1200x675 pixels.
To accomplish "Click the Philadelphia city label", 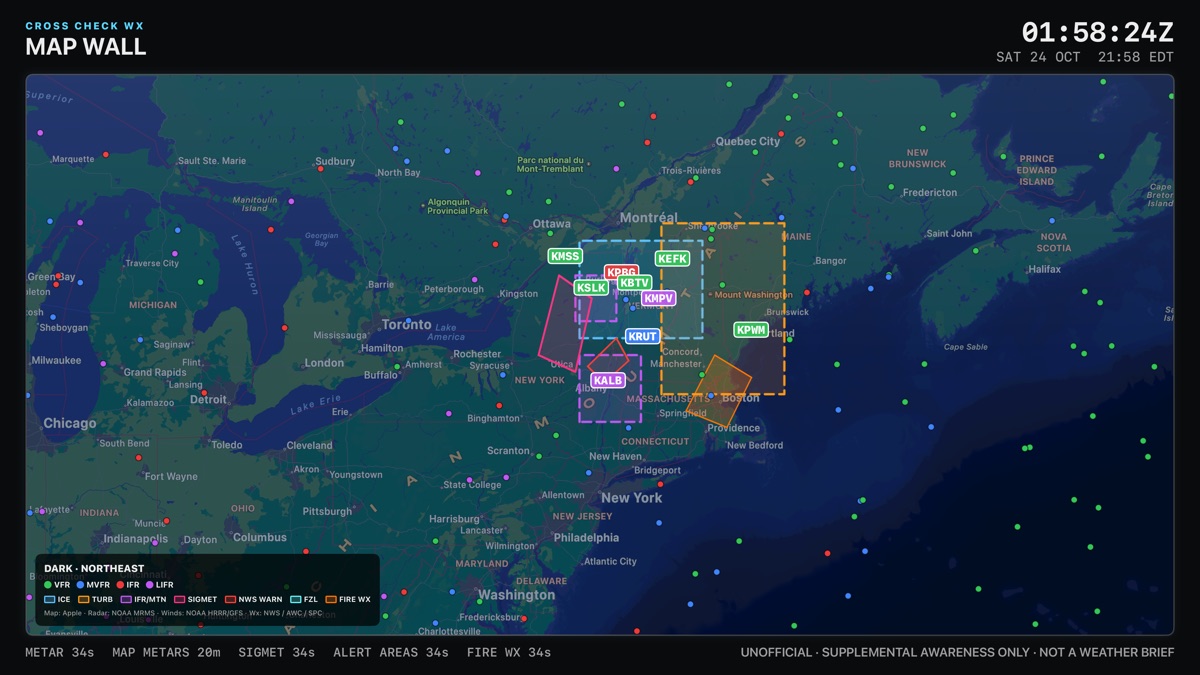I will (587, 536).
